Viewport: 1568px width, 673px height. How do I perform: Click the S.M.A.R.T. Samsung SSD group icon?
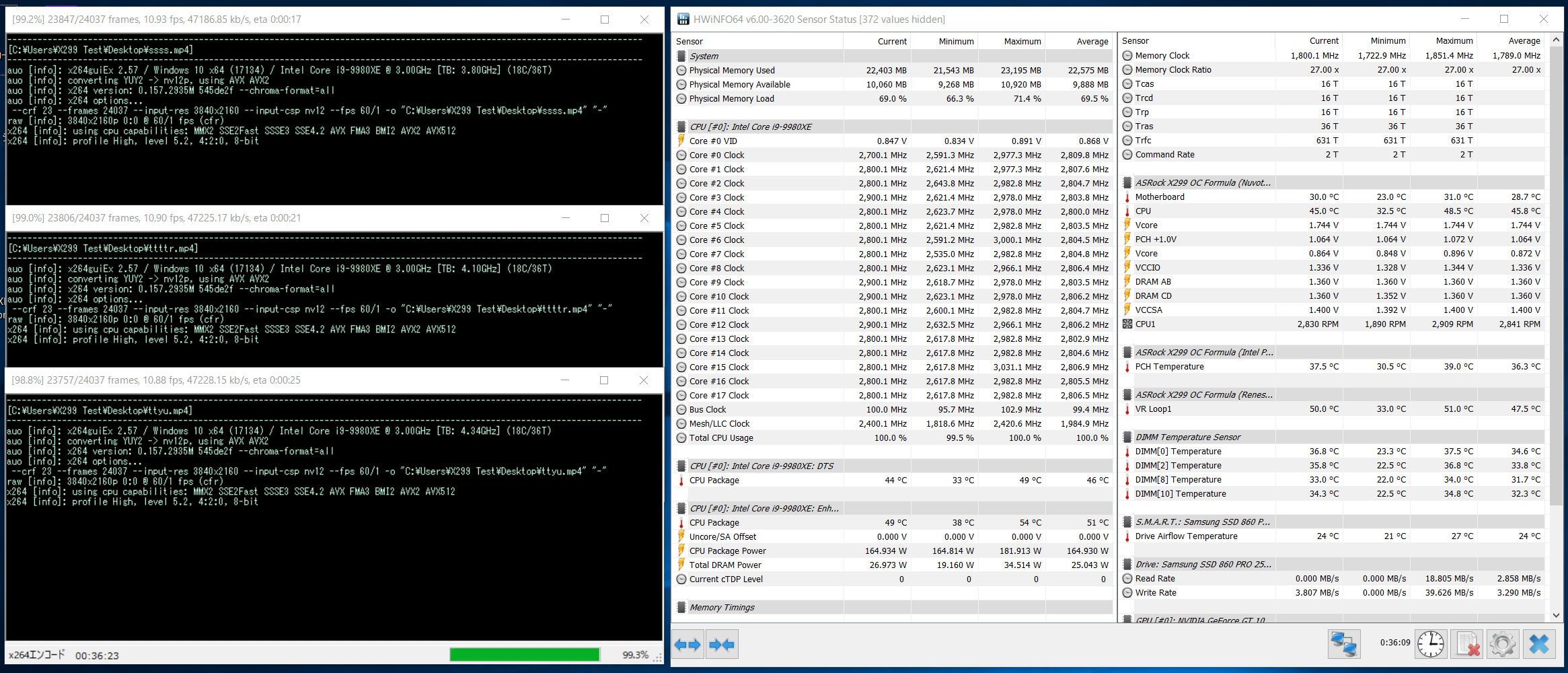tap(1127, 522)
